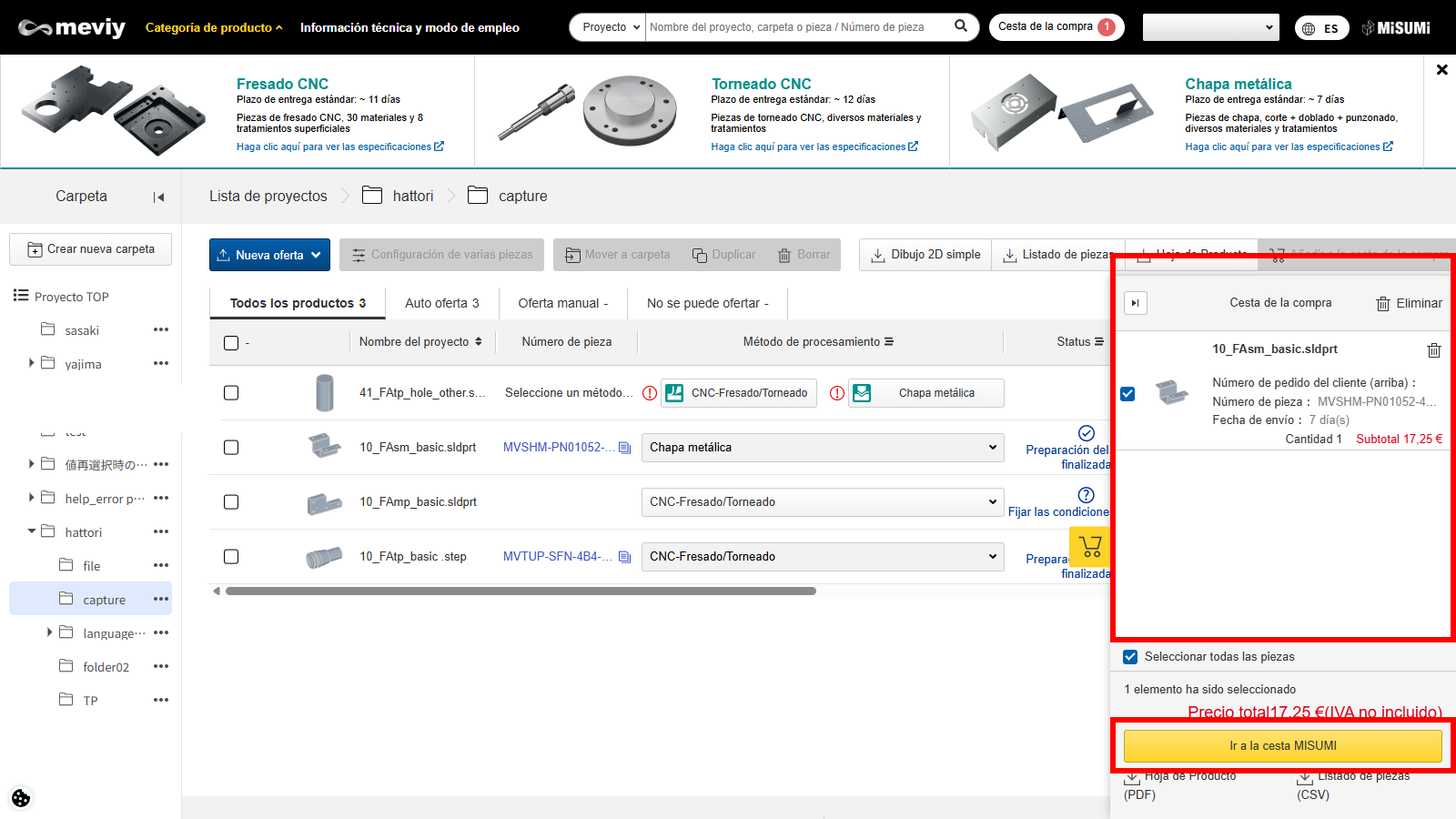Expand the yajima folder tree
1456x819 pixels.
coord(32,363)
